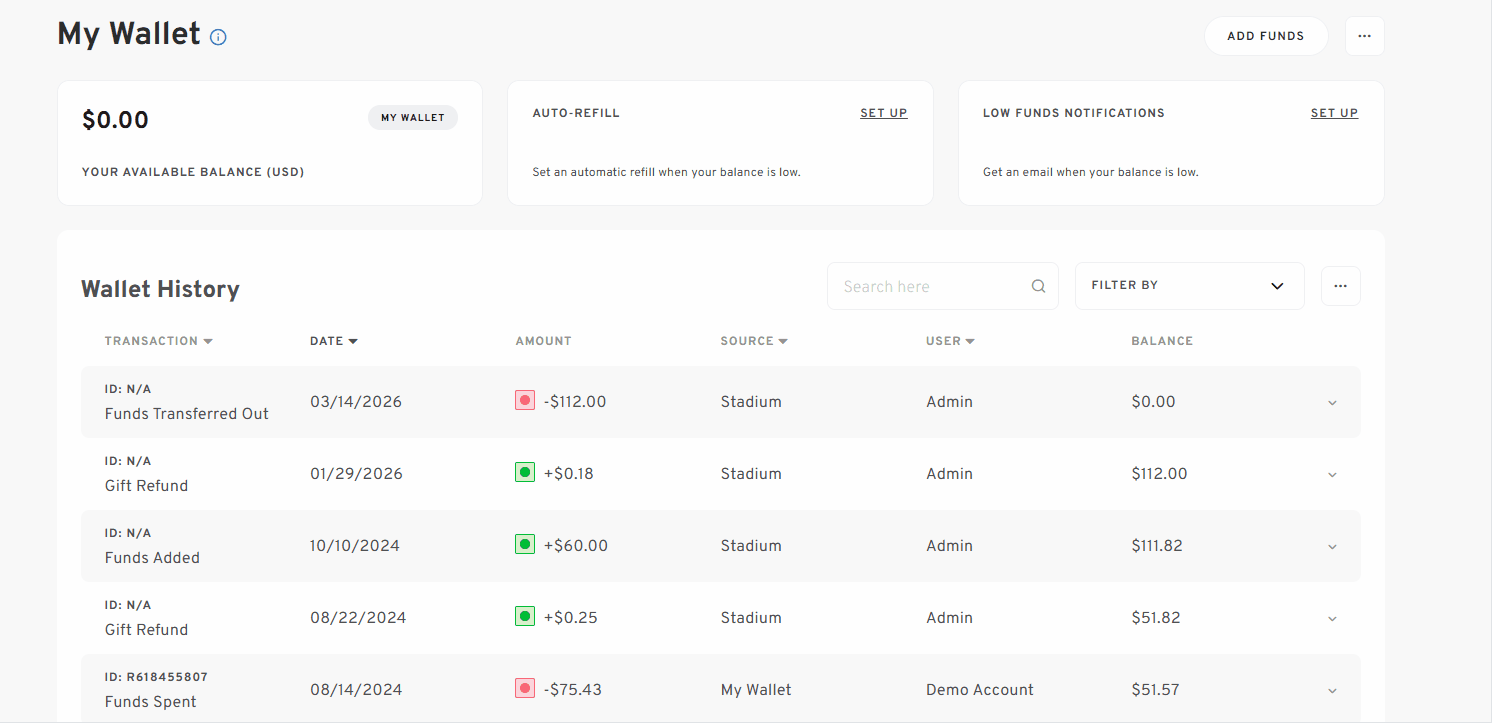The width and height of the screenshot is (1492, 723).
Task: Expand the 01/29/2026 Gift Refund row
Action: click(x=1332, y=475)
